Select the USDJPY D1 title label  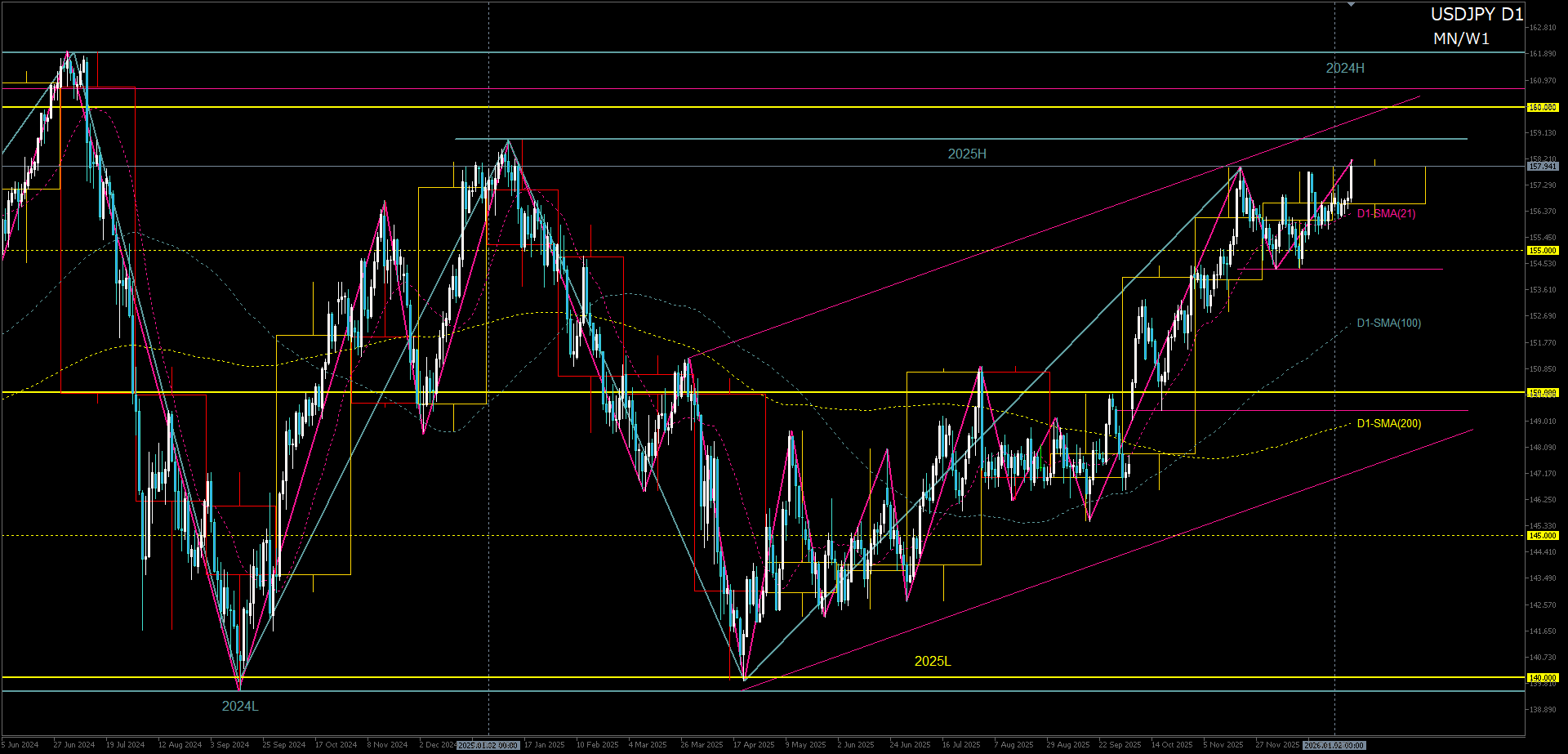[x=1477, y=15]
